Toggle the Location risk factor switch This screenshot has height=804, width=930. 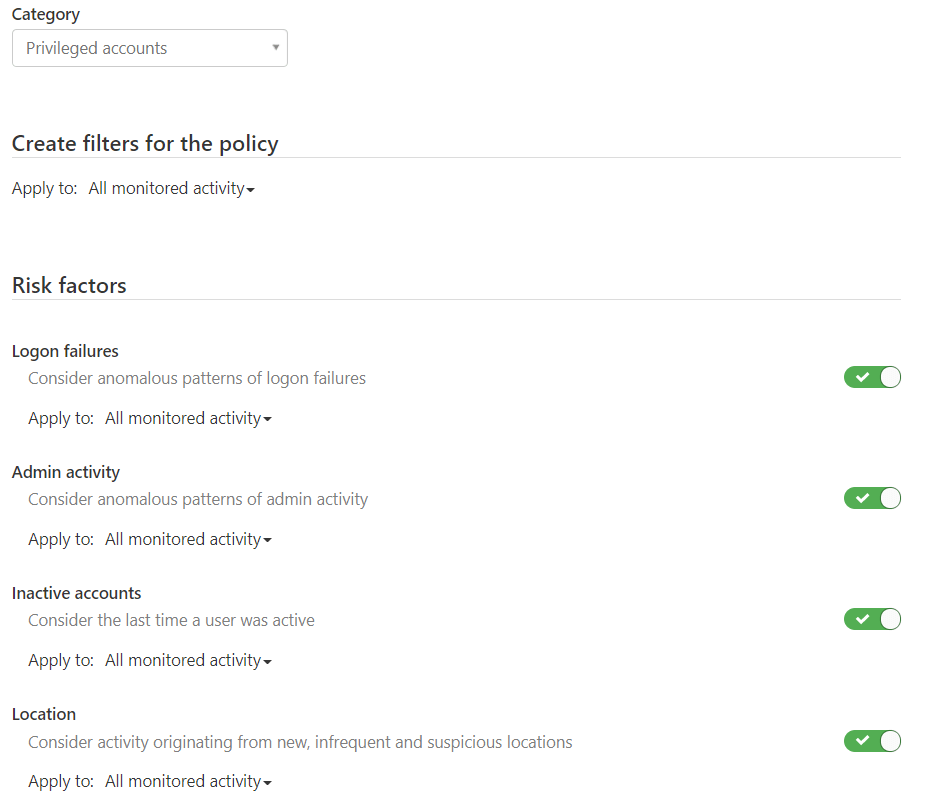[x=872, y=741]
